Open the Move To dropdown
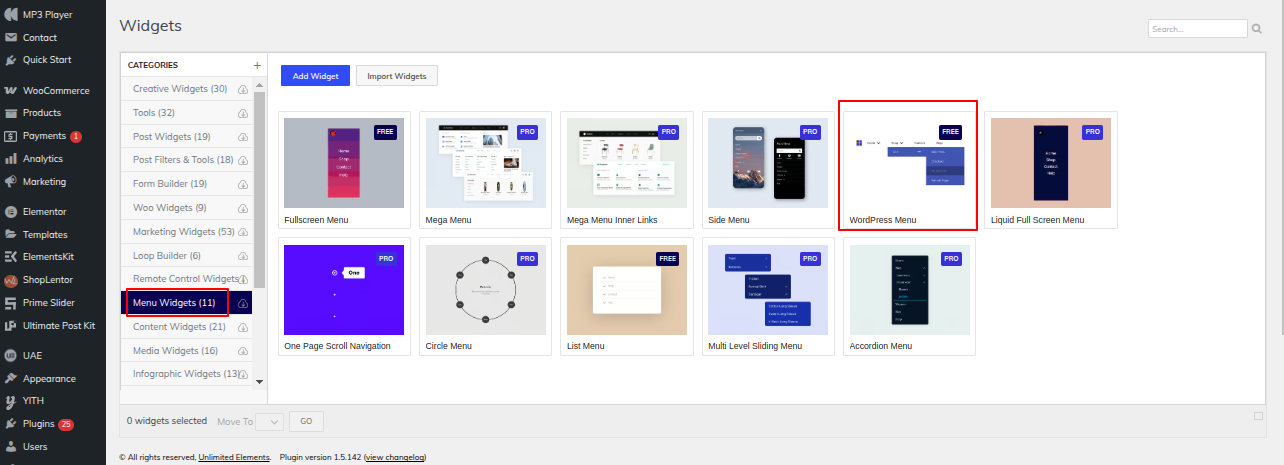The height and width of the screenshot is (465, 1284). (270, 422)
